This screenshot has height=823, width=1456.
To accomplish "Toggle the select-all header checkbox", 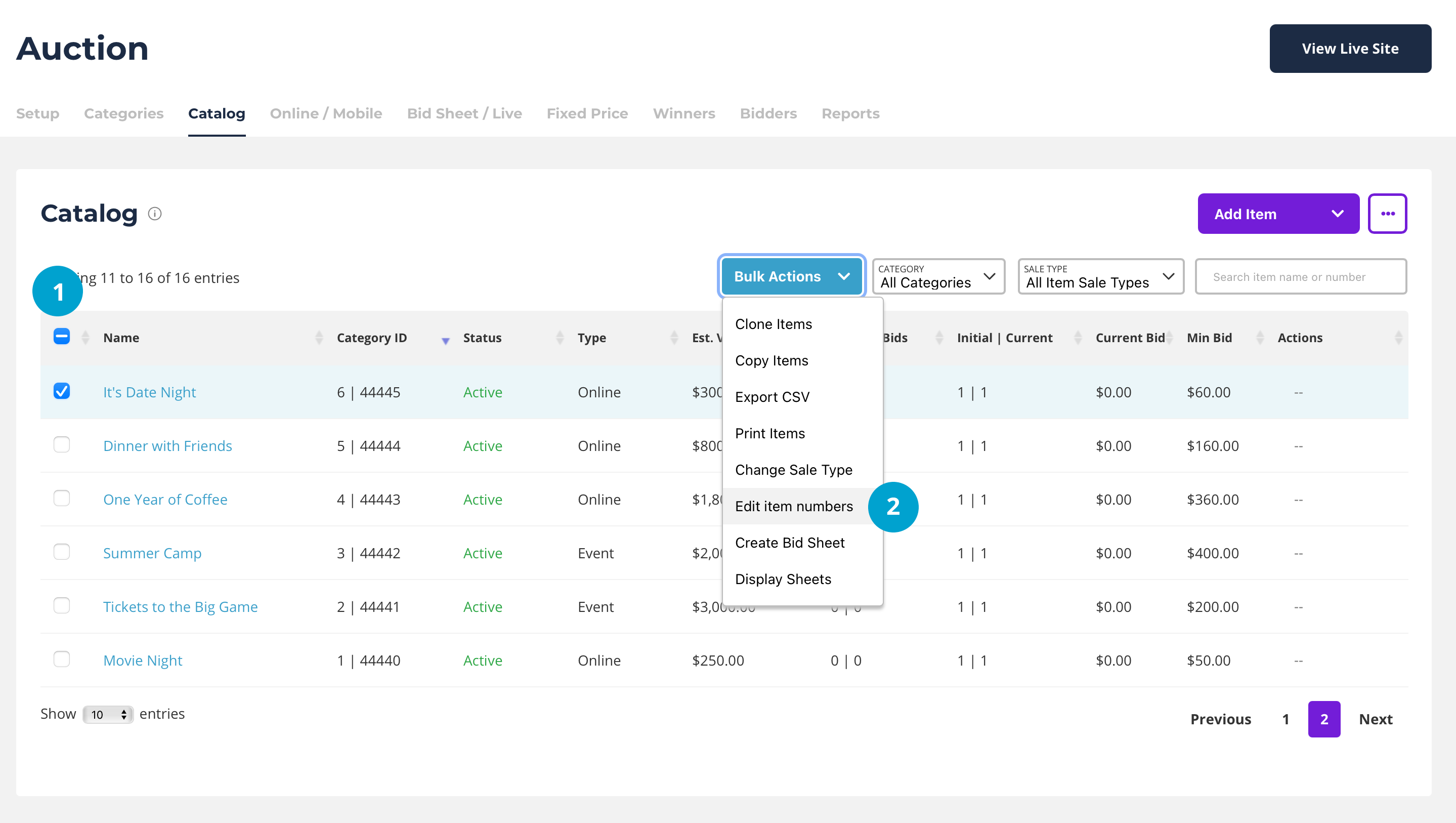I will point(62,337).
